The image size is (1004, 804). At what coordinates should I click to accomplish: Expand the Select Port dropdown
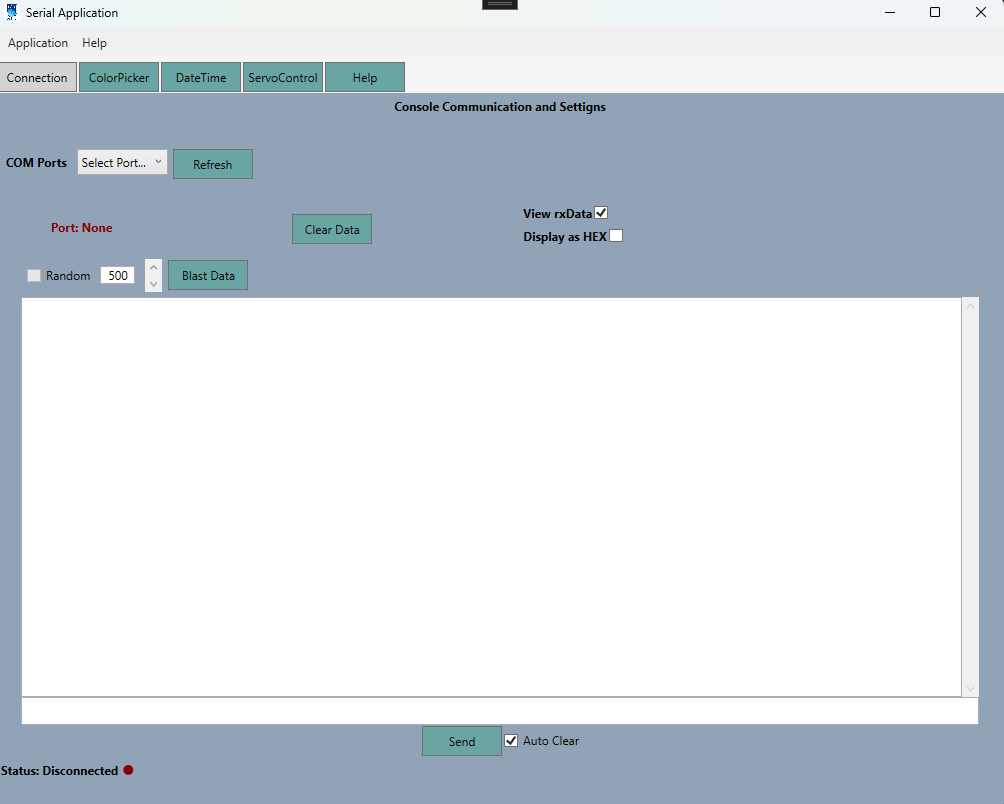tap(122, 162)
